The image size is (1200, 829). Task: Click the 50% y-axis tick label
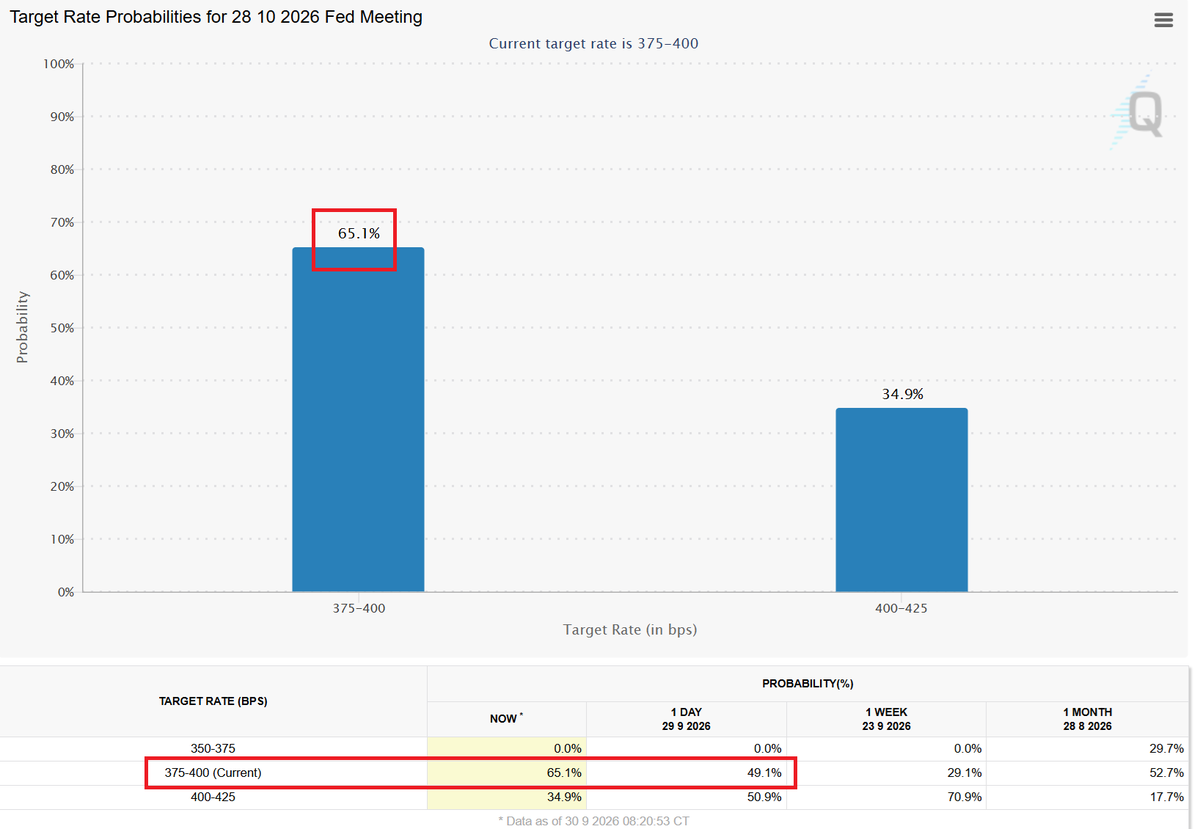coord(62,328)
